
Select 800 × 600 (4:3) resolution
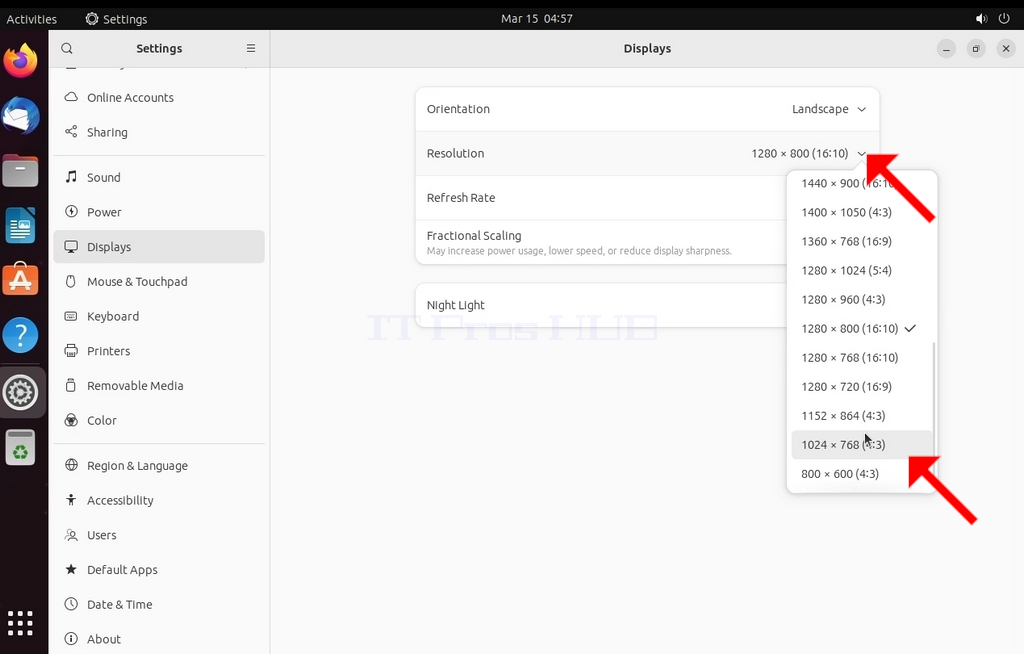(x=862, y=474)
